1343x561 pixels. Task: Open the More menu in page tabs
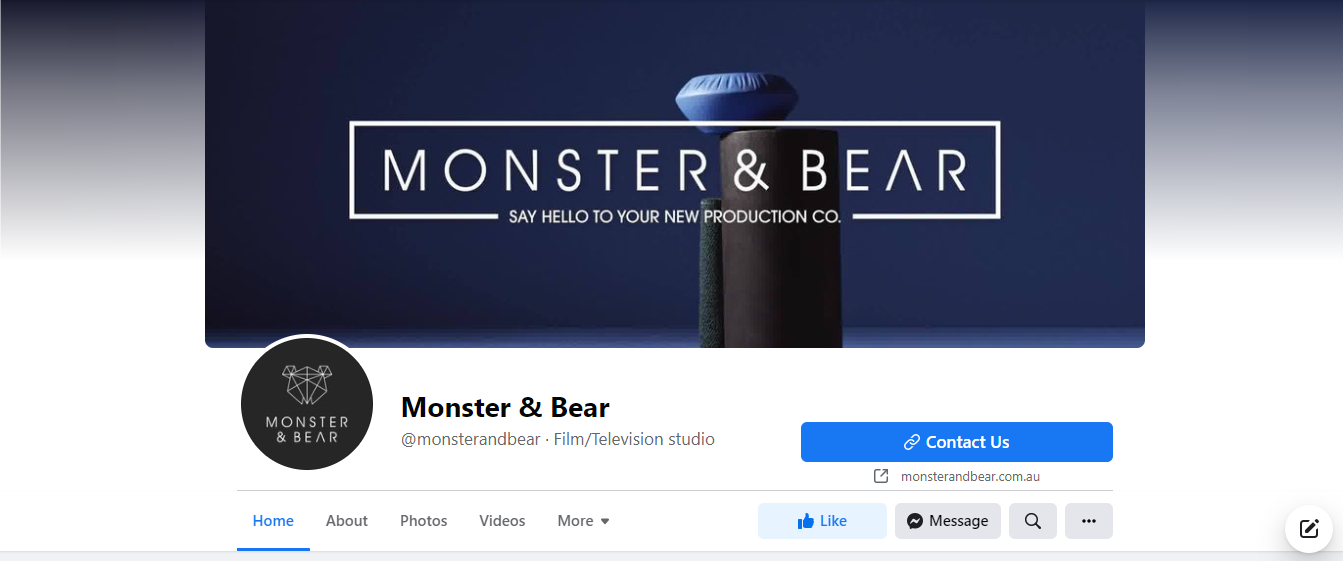(x=584, y=521)
